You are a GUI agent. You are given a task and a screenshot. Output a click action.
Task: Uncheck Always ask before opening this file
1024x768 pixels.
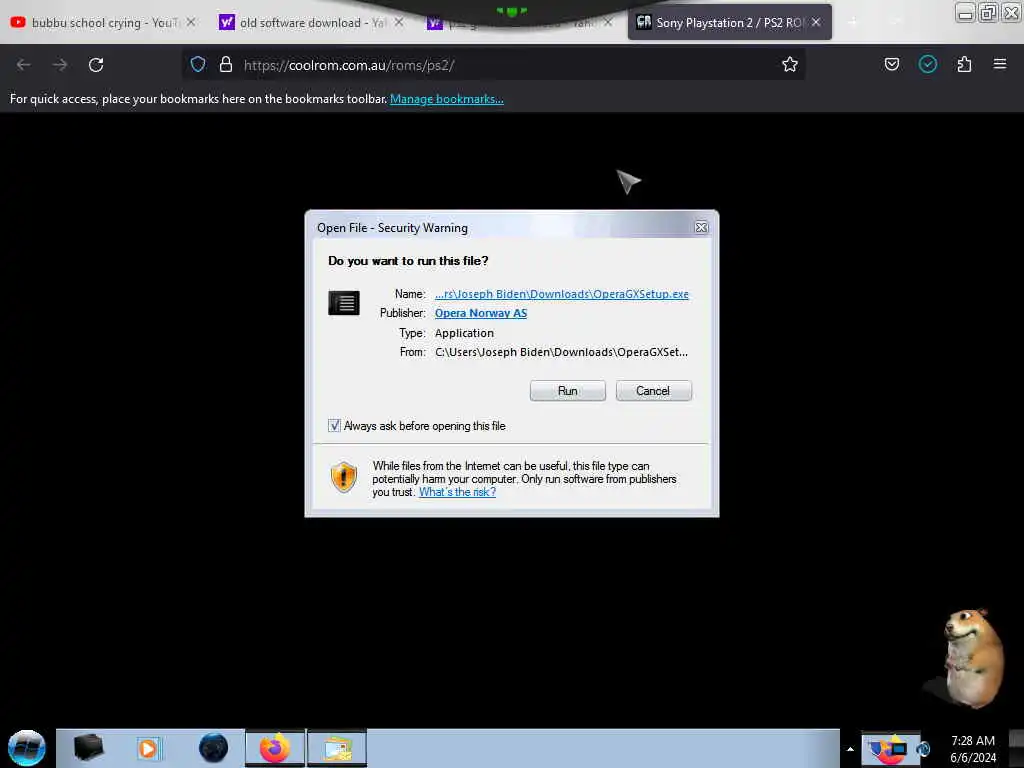pos(334,426)
